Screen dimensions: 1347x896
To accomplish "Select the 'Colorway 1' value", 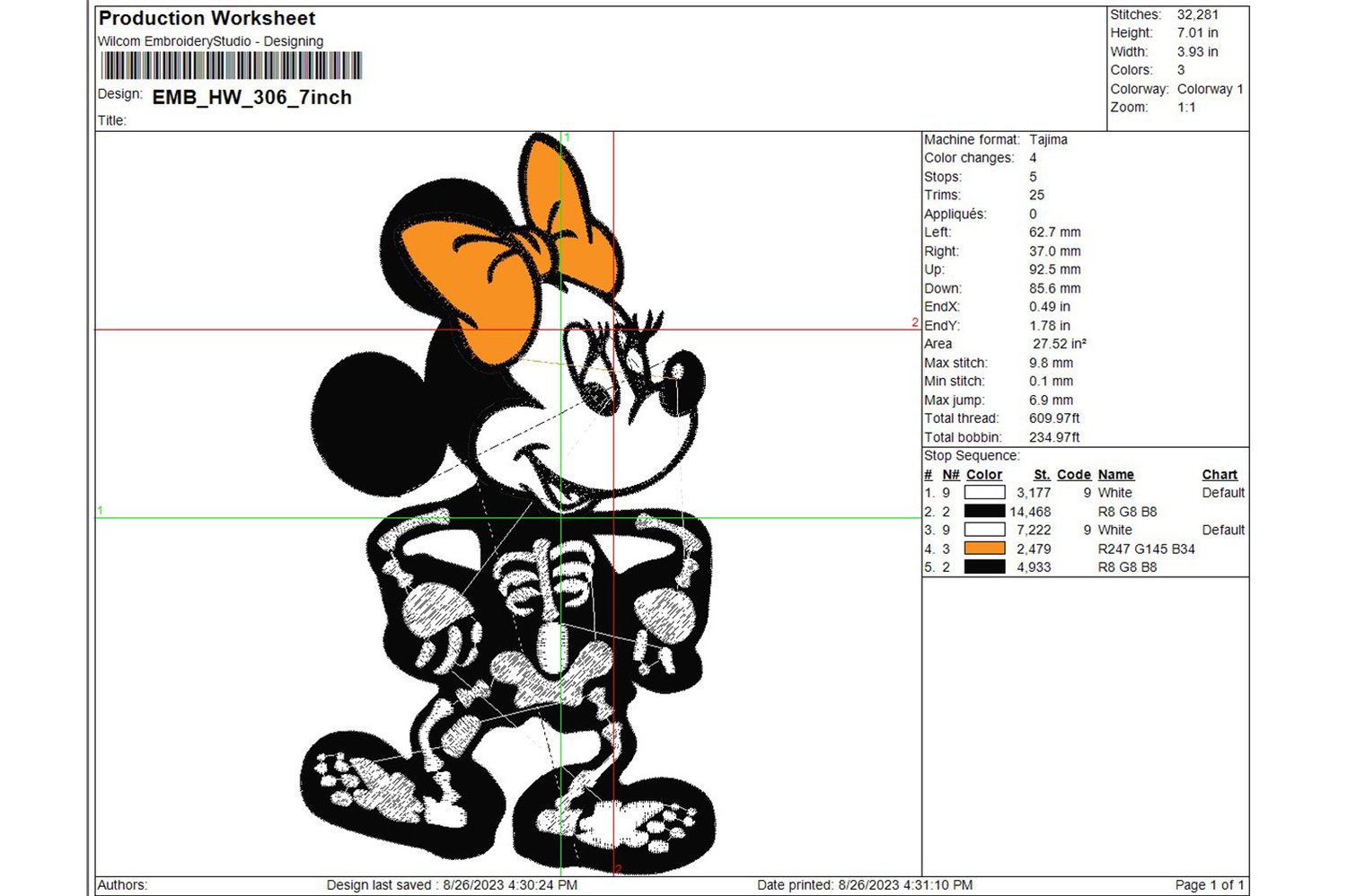I will pyautogui.click(x=1211, y=89).
